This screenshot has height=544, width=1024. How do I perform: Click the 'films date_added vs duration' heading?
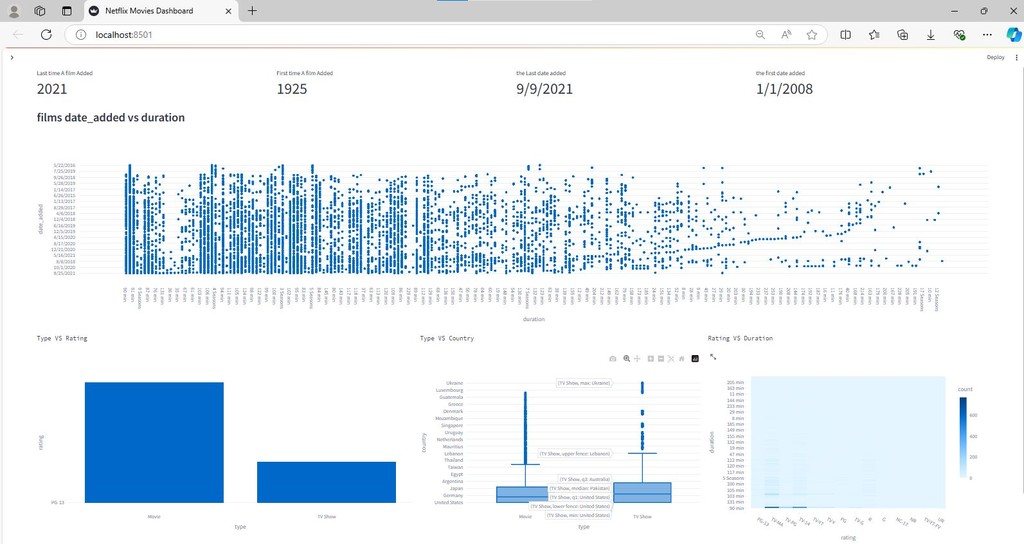click(x=111, y=118)
